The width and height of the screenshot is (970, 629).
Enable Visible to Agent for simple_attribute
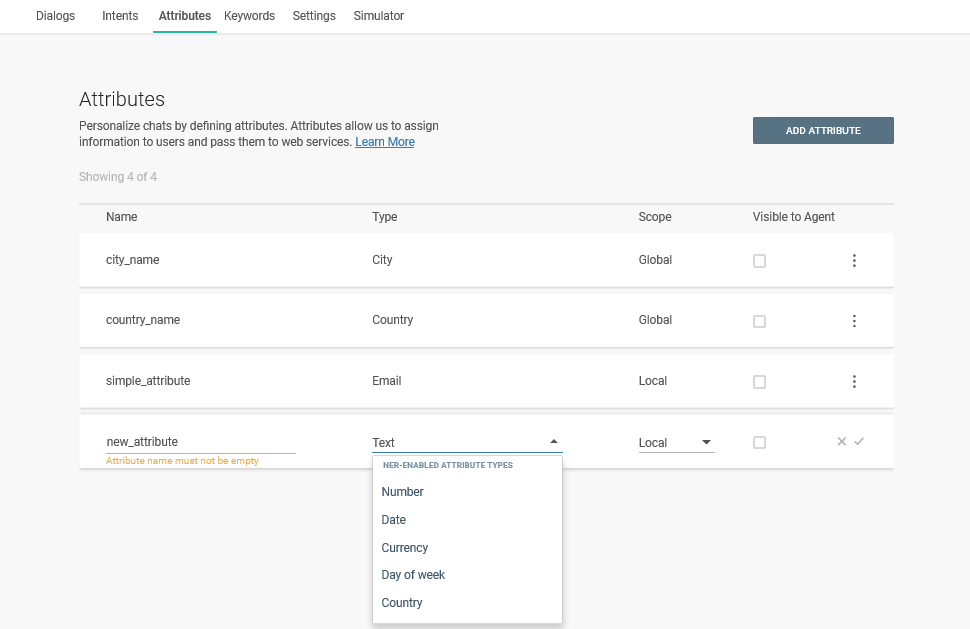coord(759,382)
